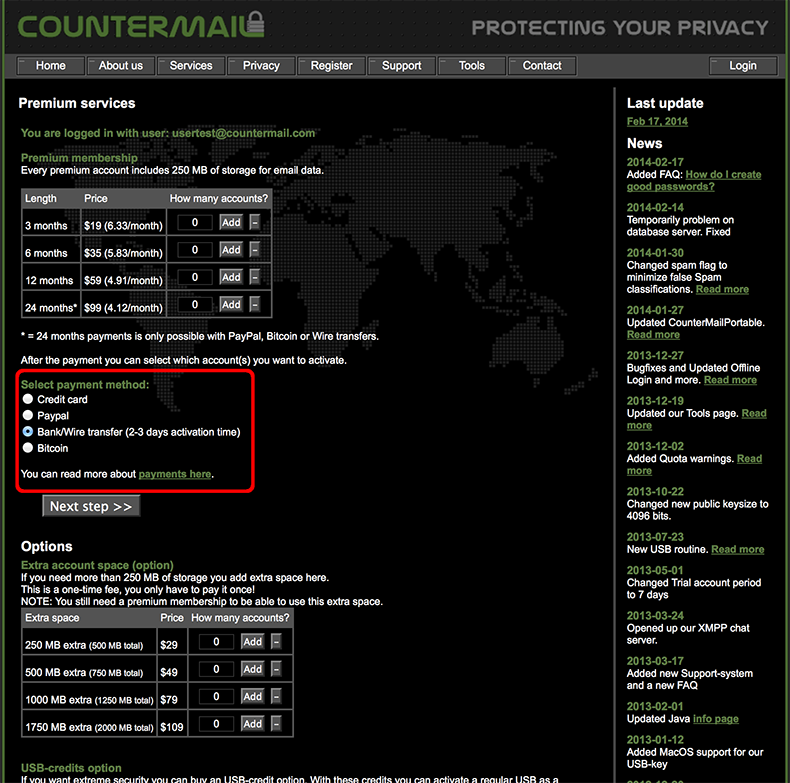Focus account quantity field for 12 months

pyautogui.click(x=195, y=277)
